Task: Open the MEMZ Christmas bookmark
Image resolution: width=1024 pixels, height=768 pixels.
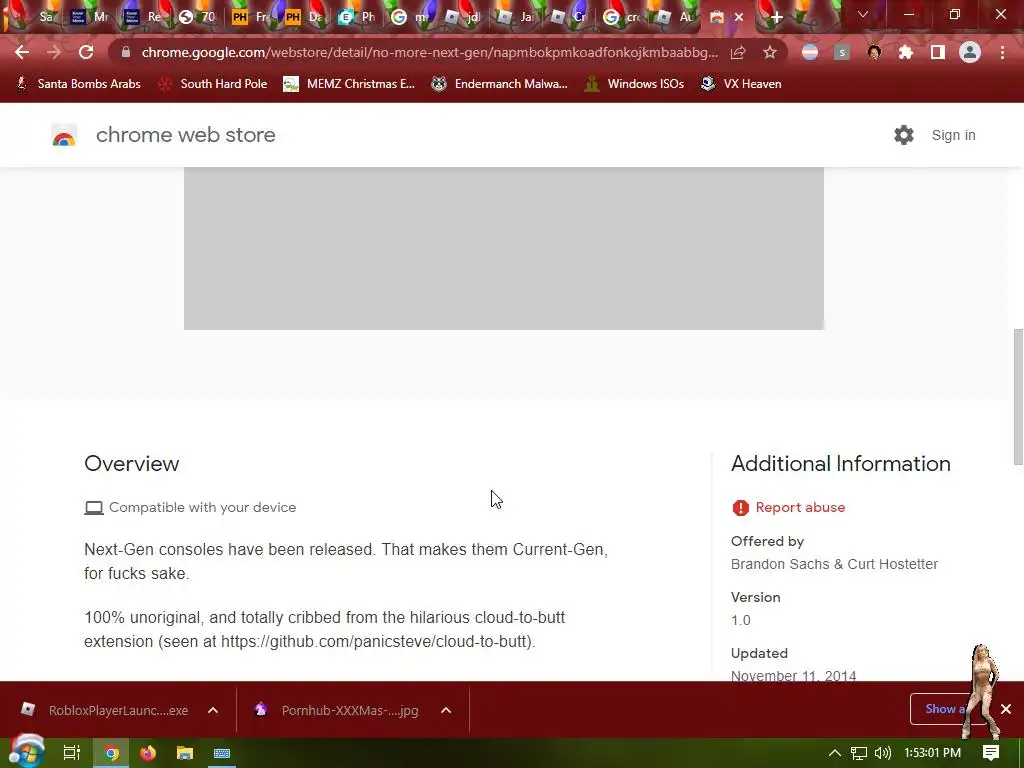Action: 349,84
